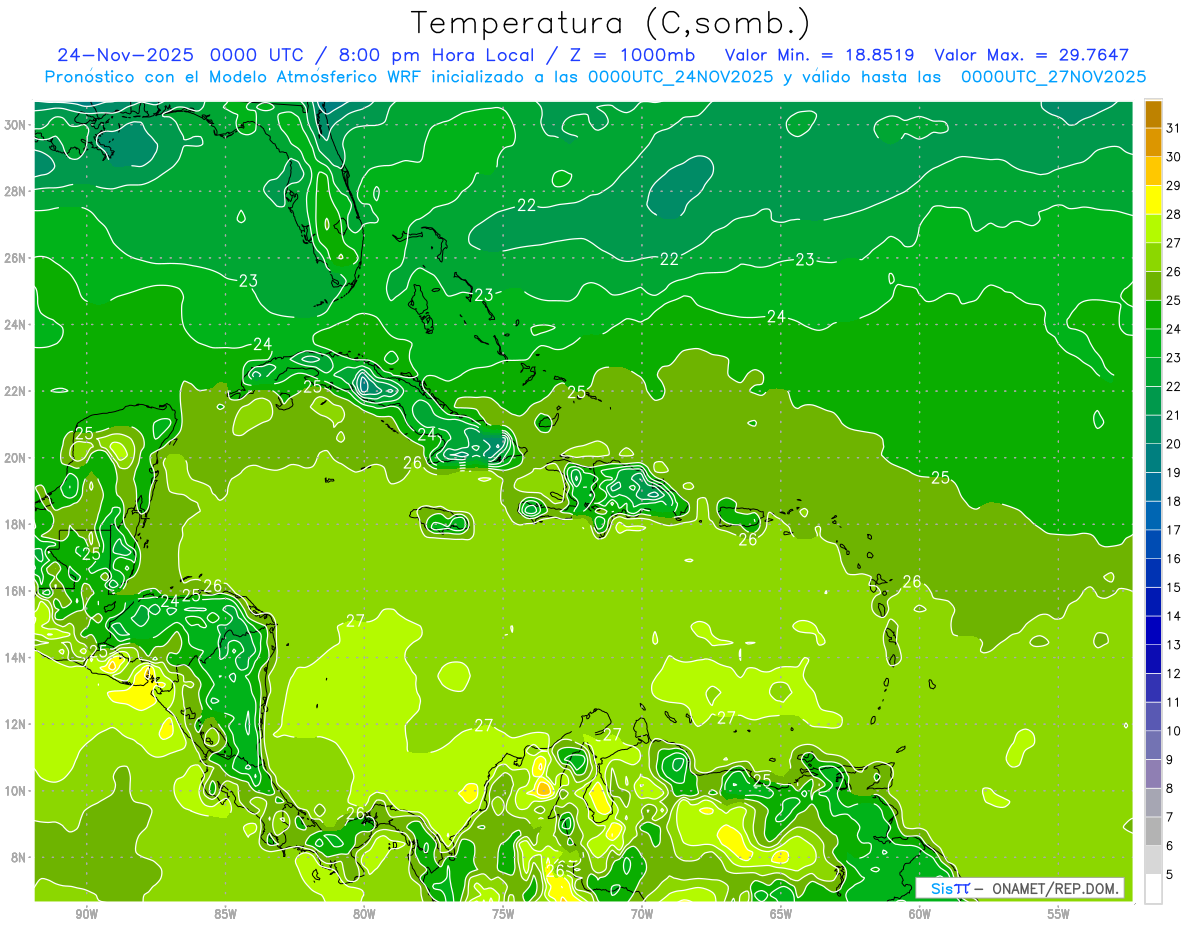Click latitude axis label 24N
1200x927 pixels.
(x=15, y=325)
